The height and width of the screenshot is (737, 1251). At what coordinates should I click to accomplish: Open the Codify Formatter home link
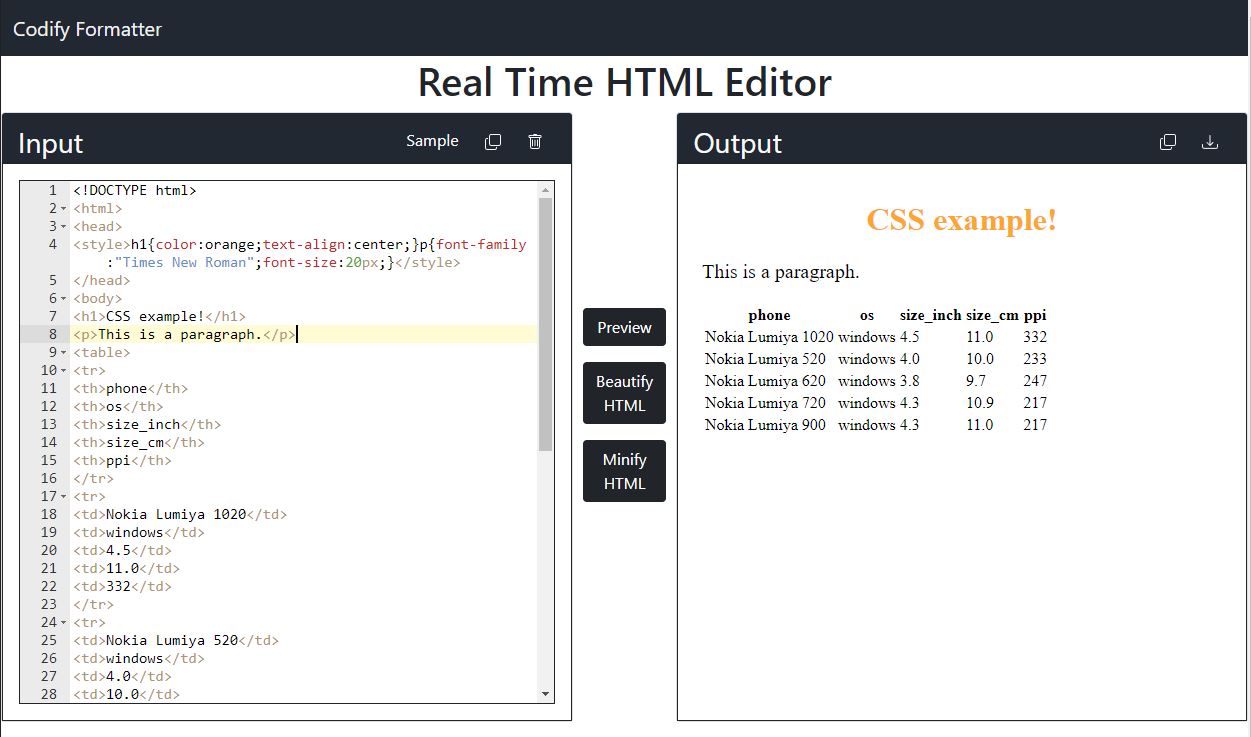click(x=86, y=29)
